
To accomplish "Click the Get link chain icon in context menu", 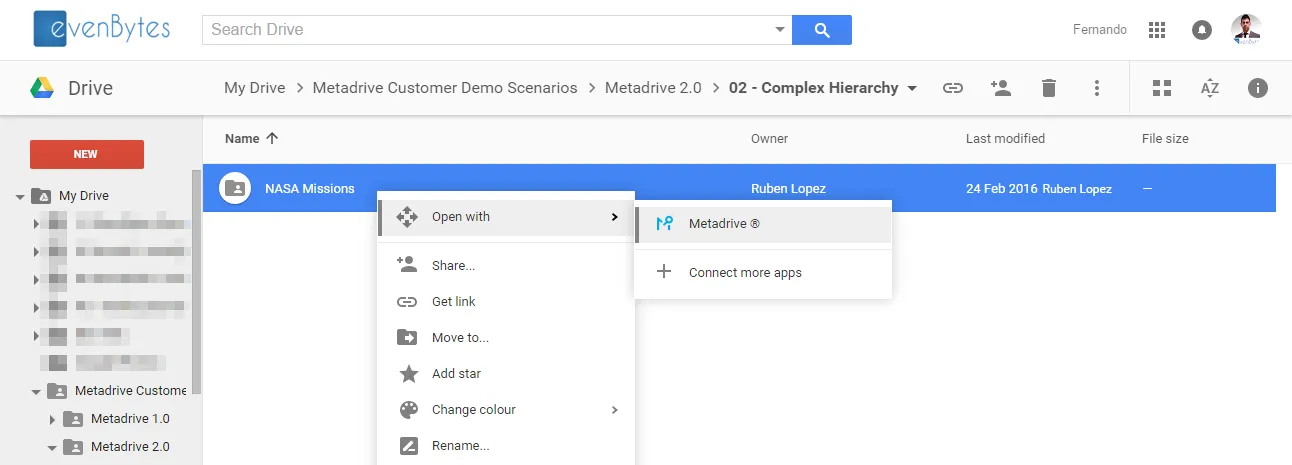I will [407, 301].
